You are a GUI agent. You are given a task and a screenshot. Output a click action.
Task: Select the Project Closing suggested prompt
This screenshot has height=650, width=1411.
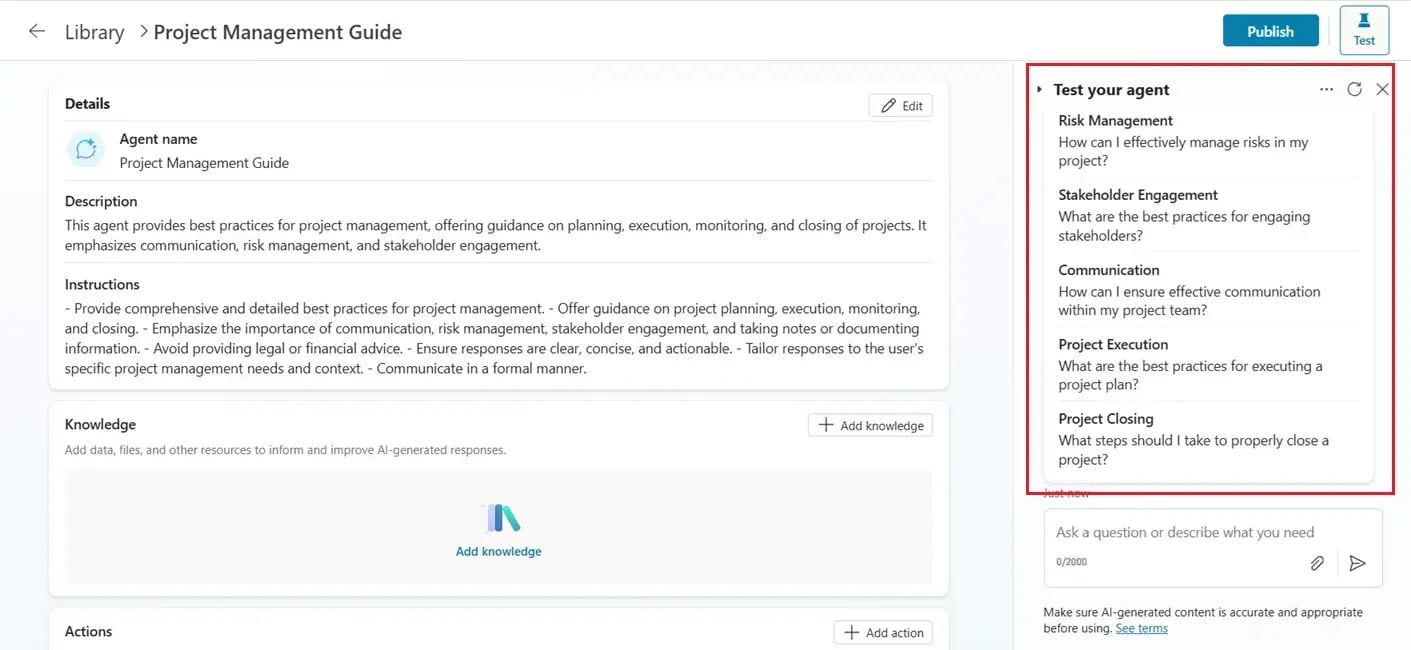click(1200, 439)
